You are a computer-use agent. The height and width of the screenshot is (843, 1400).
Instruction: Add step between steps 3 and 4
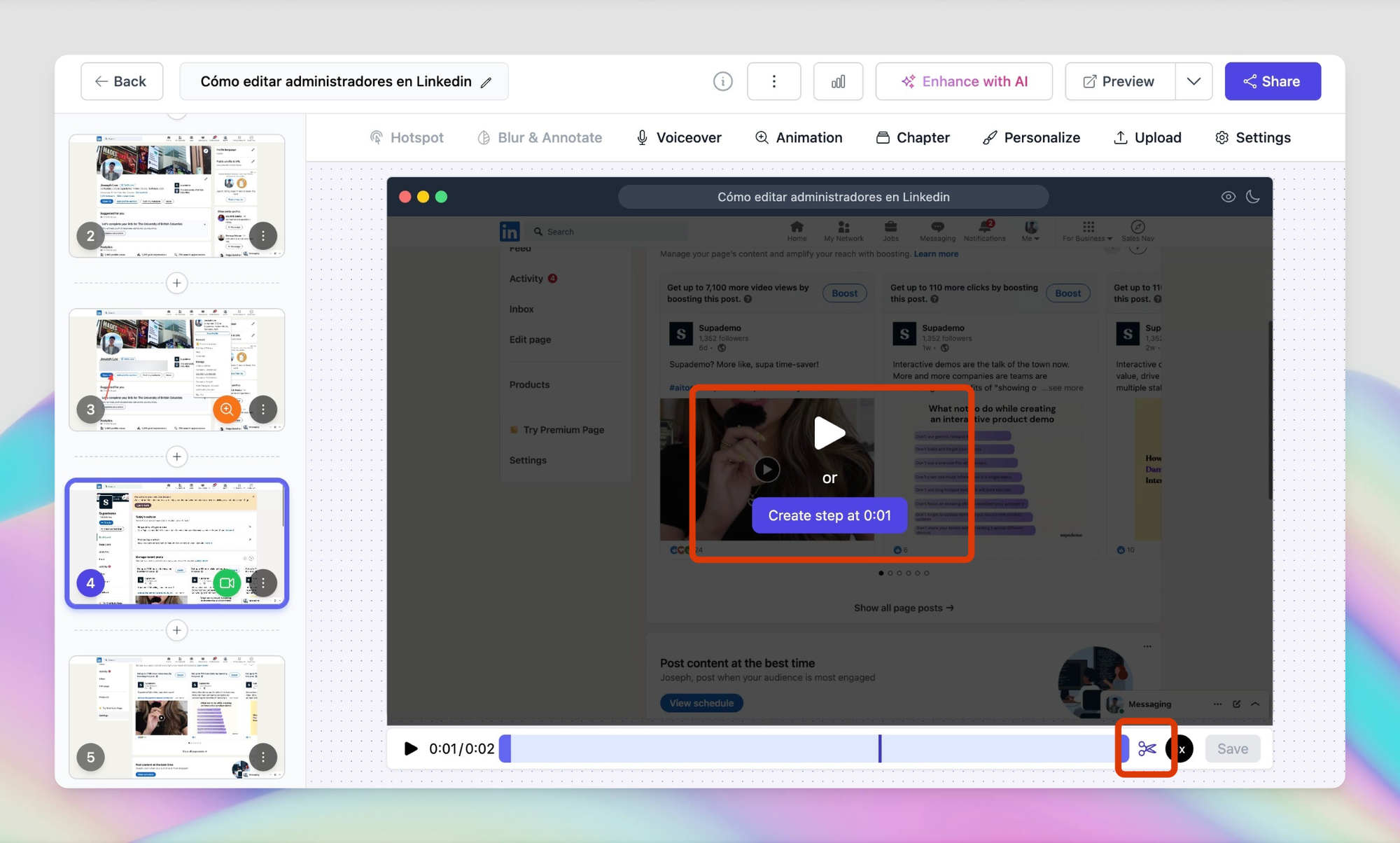(176, 457)
